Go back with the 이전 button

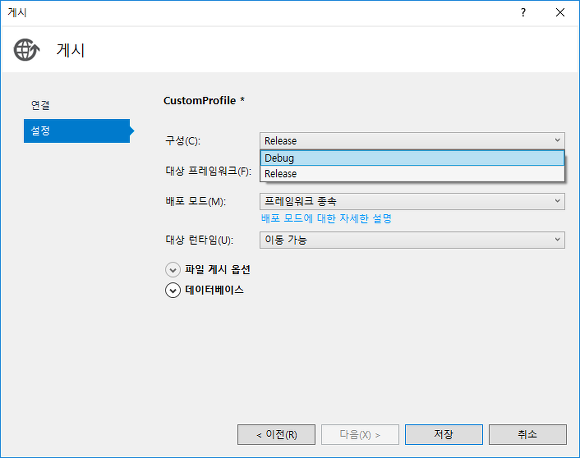click(x=276, y=434)
